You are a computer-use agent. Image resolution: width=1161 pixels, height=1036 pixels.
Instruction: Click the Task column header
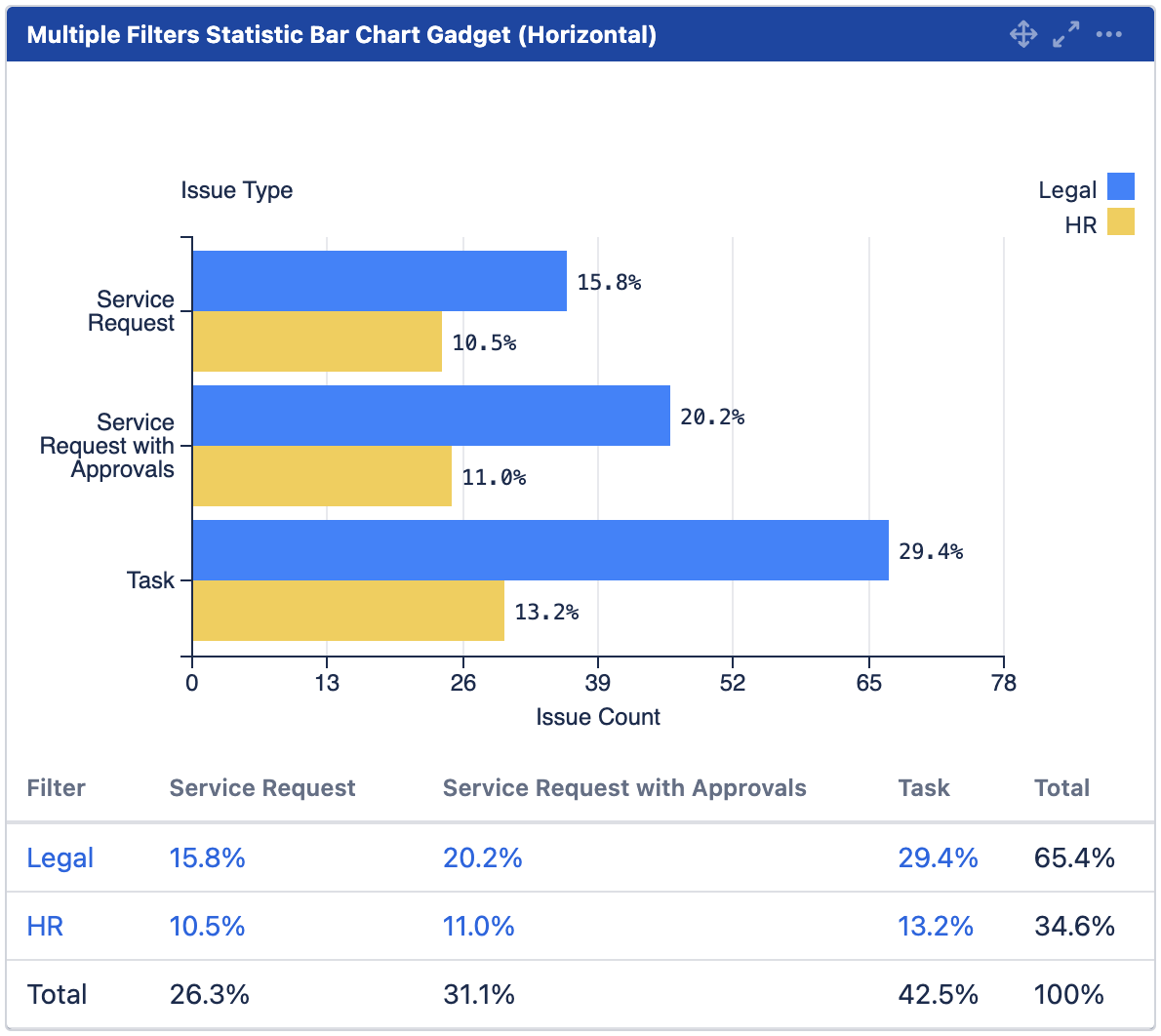pyautogui.click(x=924, y=788)
